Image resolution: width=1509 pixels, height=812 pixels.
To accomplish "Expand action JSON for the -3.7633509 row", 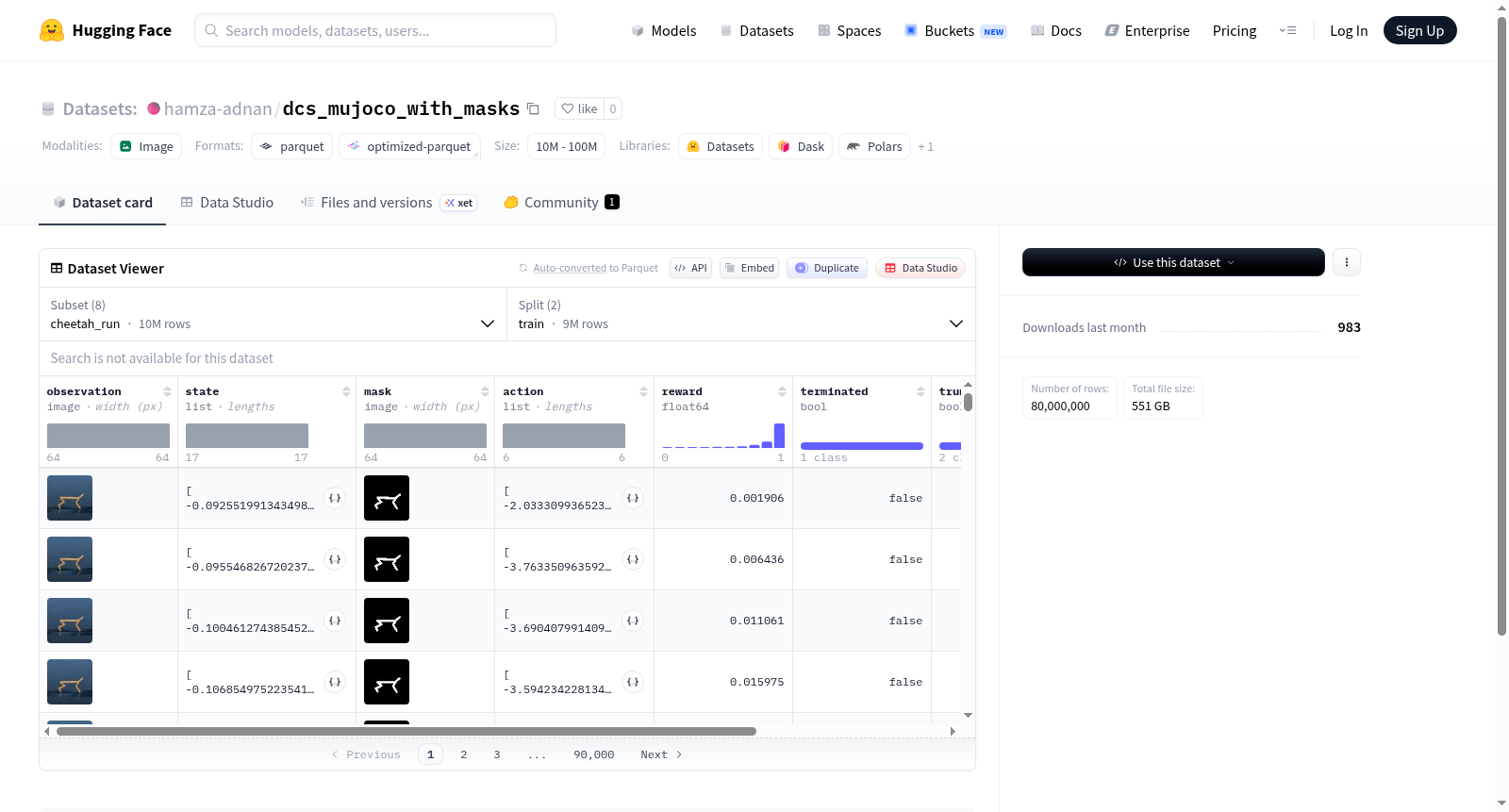I will pos(633,559).
